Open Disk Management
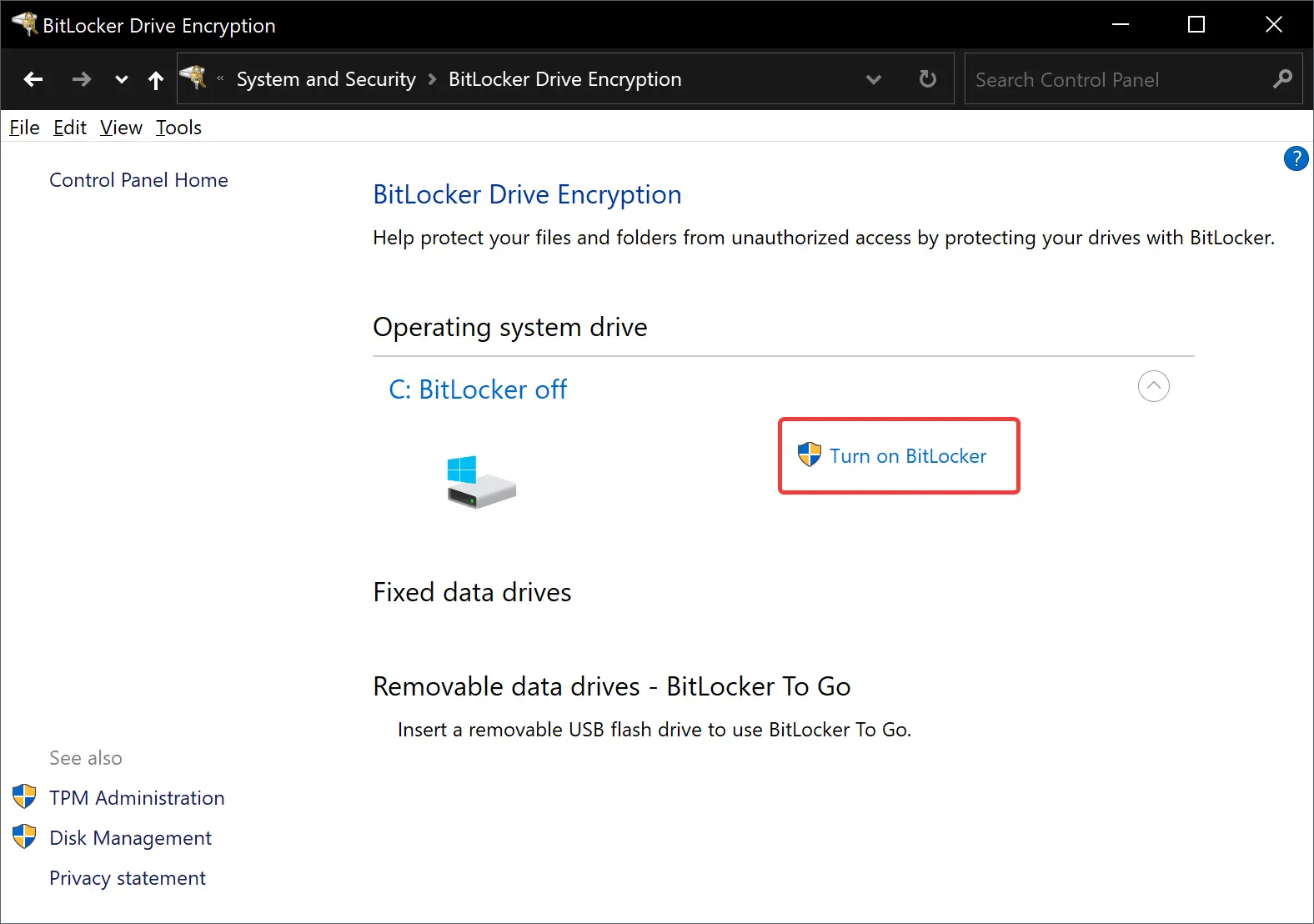 (130, 838)
